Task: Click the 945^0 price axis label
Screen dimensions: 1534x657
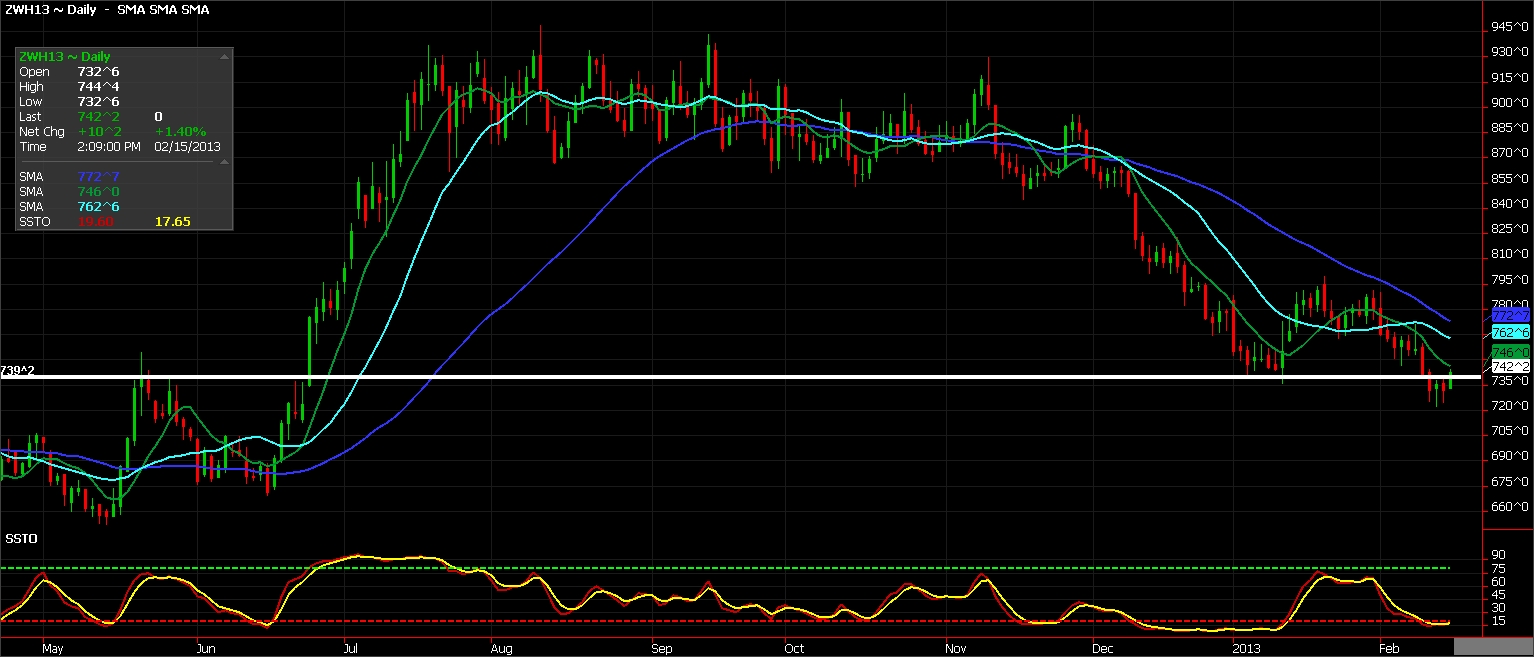Action: (x=1510, y=27)
